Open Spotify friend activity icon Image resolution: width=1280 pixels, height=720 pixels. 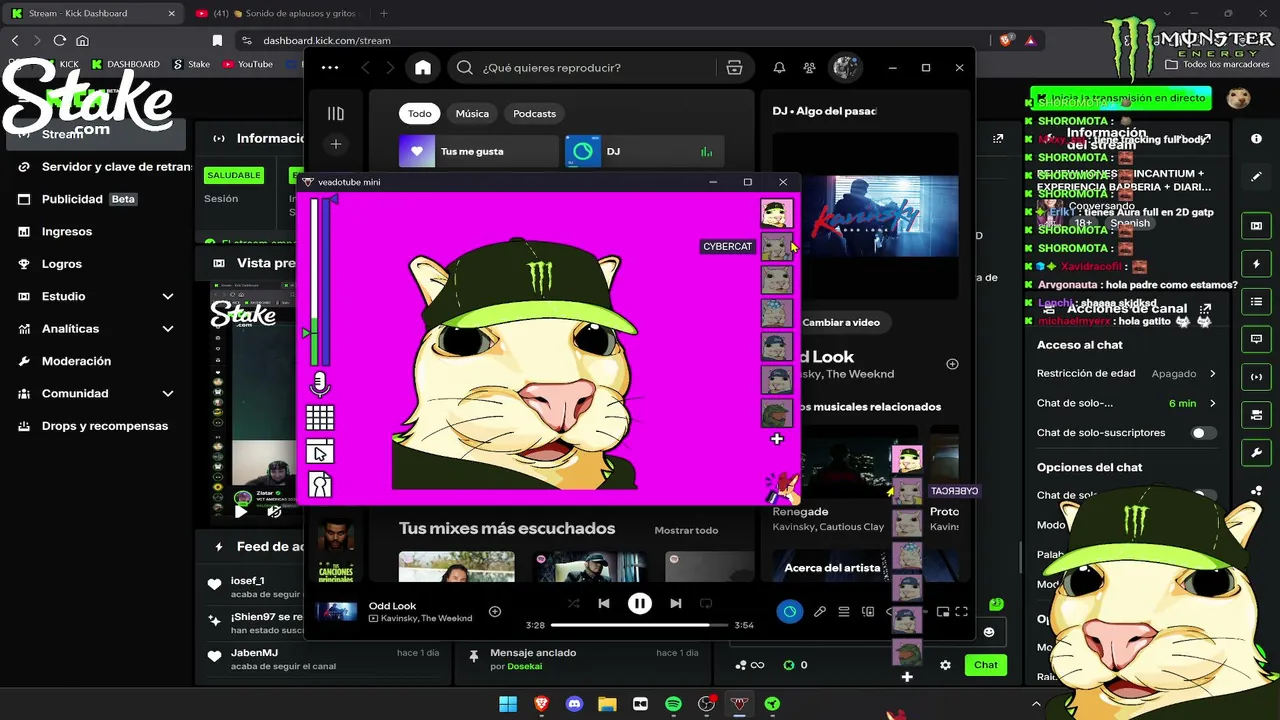(x=810, y=68)
